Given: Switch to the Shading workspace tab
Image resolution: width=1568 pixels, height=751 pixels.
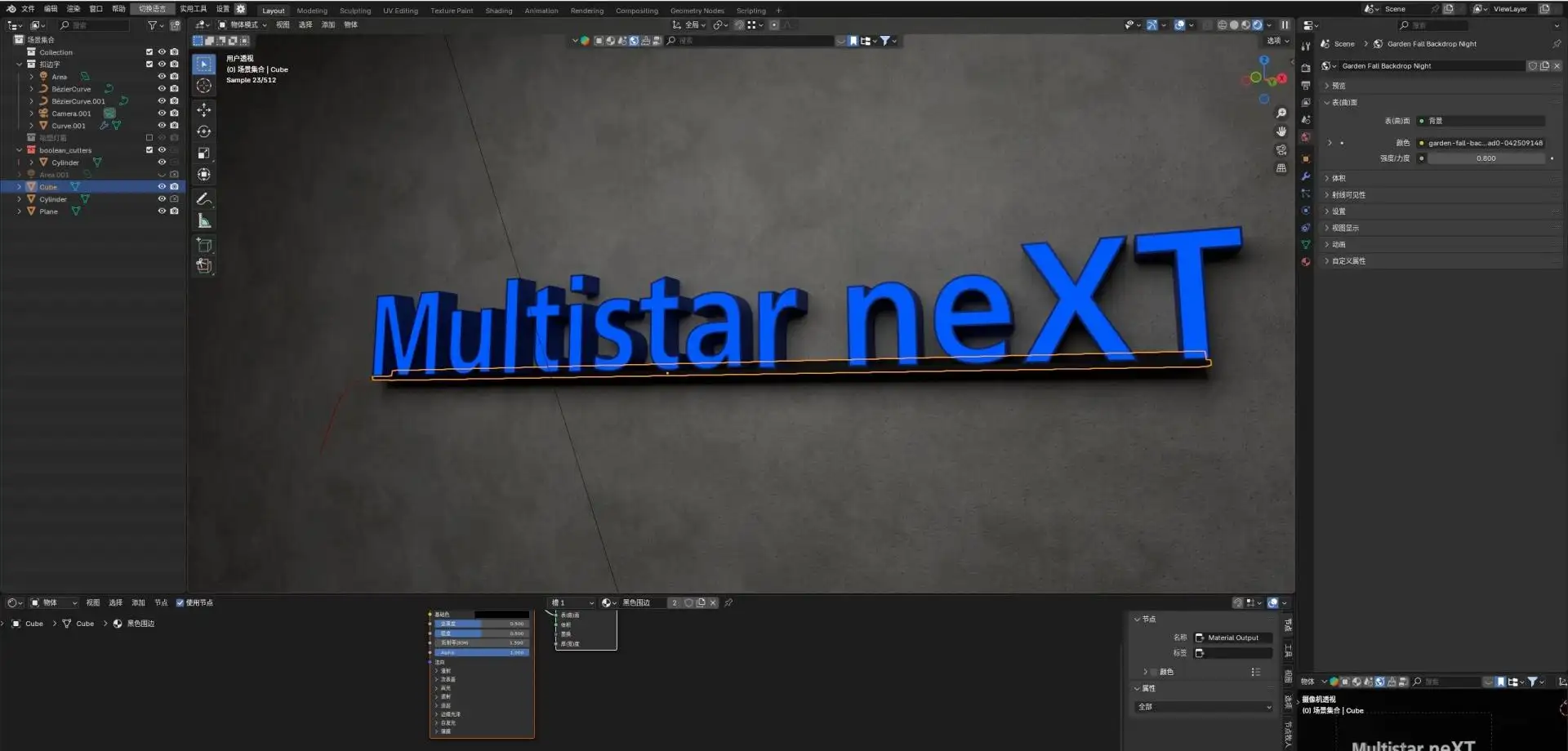Looking at the screenshot, I should pos(498,11).
